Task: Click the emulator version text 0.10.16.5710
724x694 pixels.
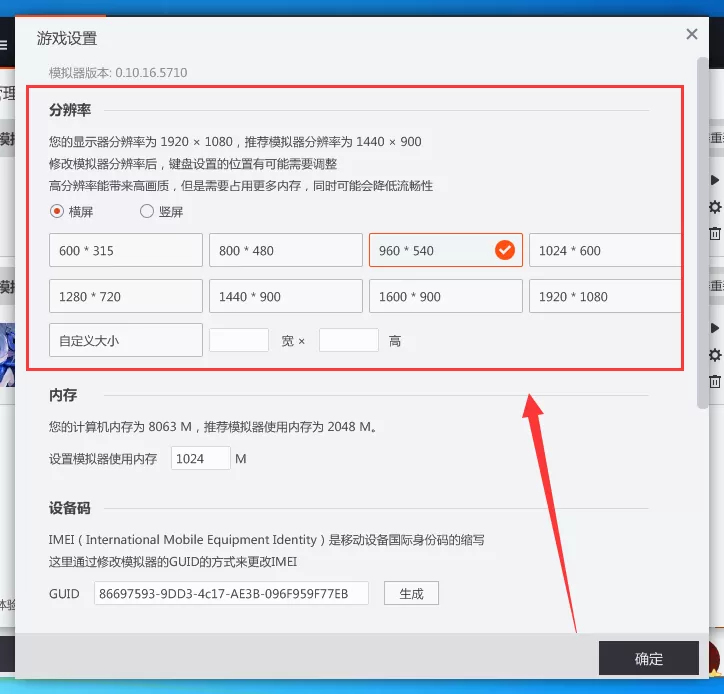Action: click(151, 72)
